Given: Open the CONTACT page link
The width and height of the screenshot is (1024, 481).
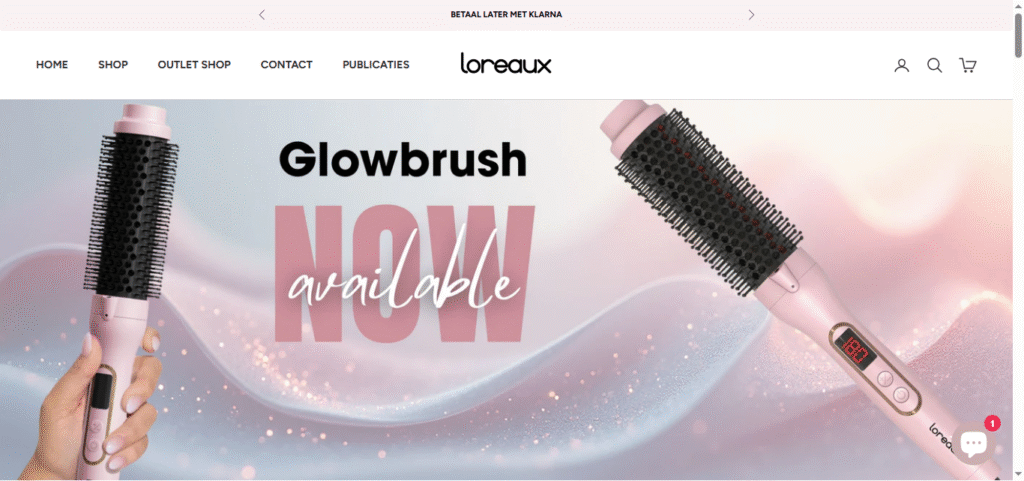Looking at the screenshot, I should pyautogui.click(x=286, y=65).
